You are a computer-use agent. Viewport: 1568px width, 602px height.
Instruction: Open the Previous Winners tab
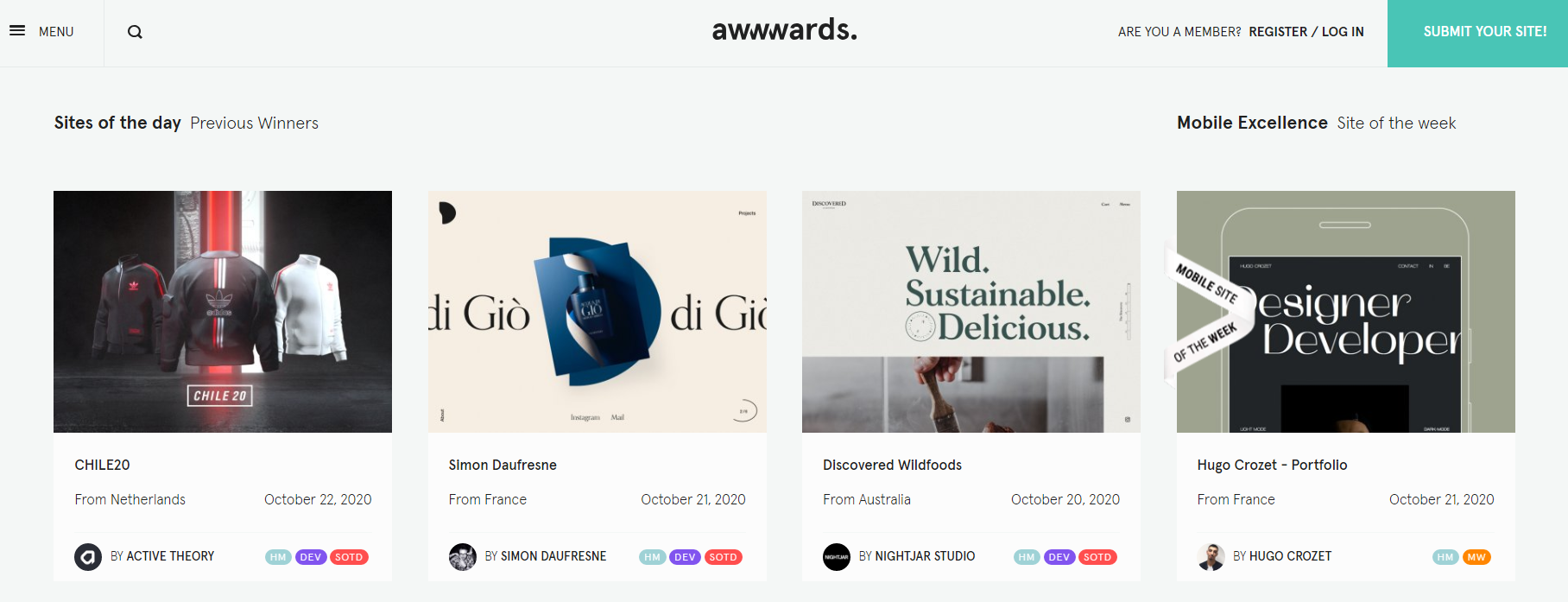coord(254,124)
